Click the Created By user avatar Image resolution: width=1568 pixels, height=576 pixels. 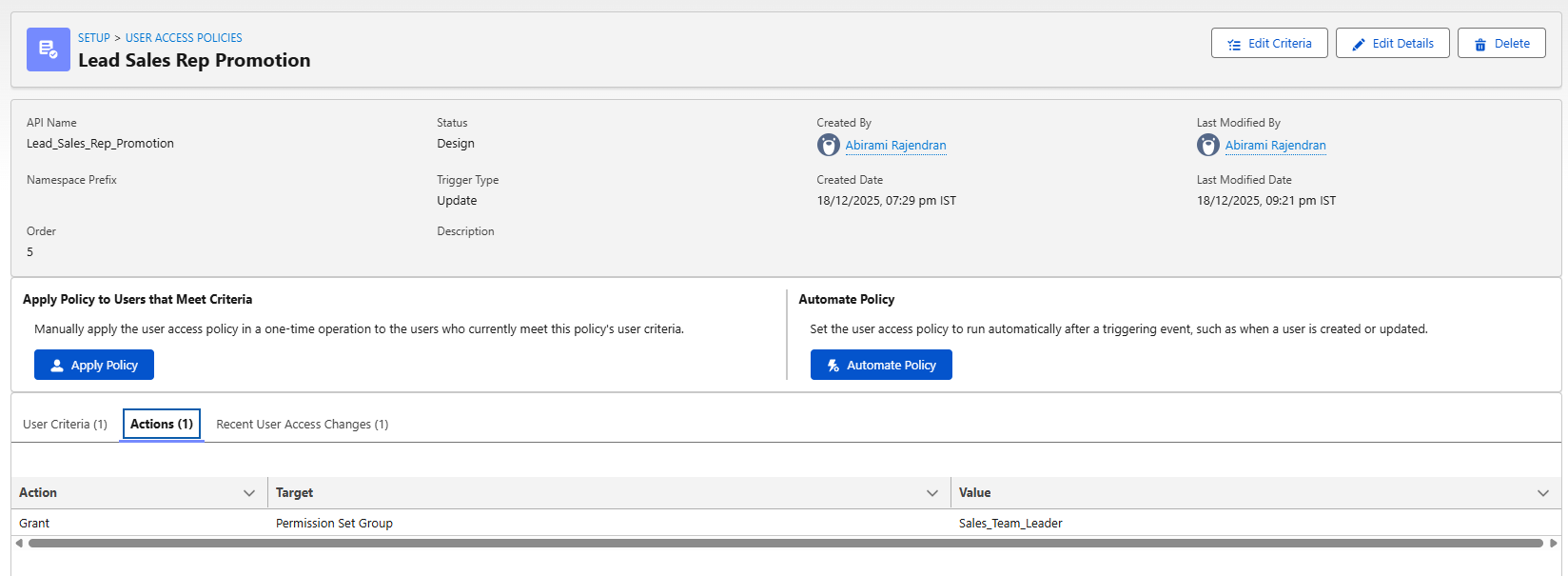click(x=828, y=145)
